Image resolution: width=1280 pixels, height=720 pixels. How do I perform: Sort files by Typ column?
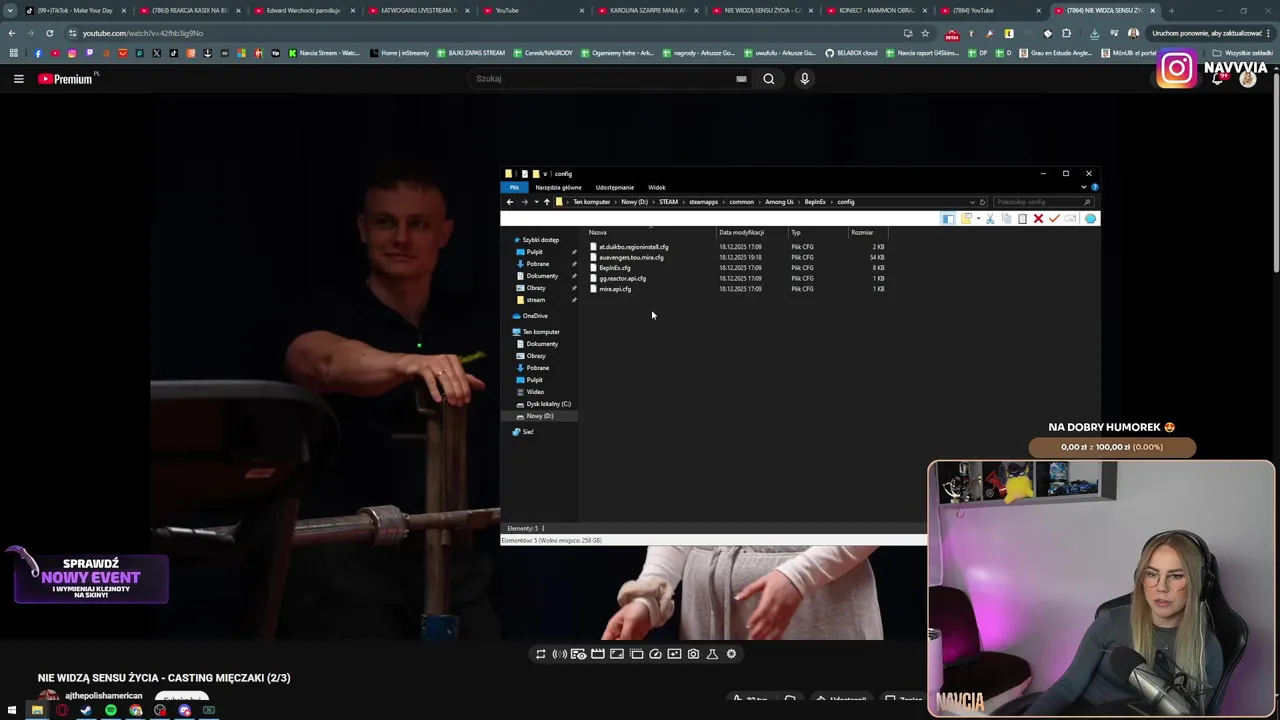796,232
